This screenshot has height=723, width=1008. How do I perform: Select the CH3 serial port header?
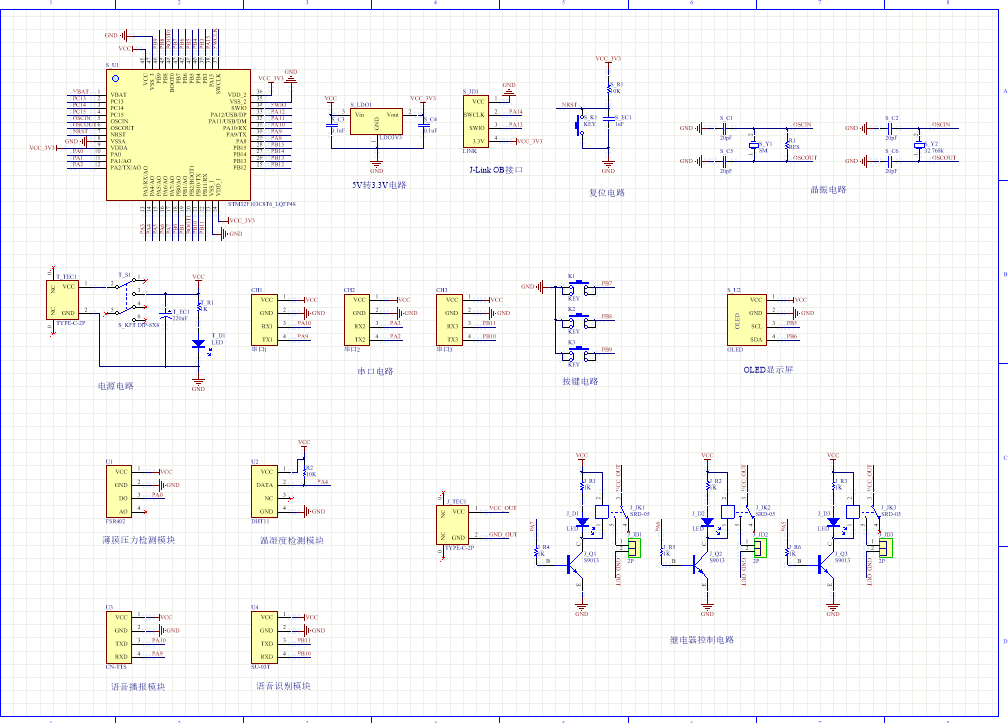click(x=451, y=319)
